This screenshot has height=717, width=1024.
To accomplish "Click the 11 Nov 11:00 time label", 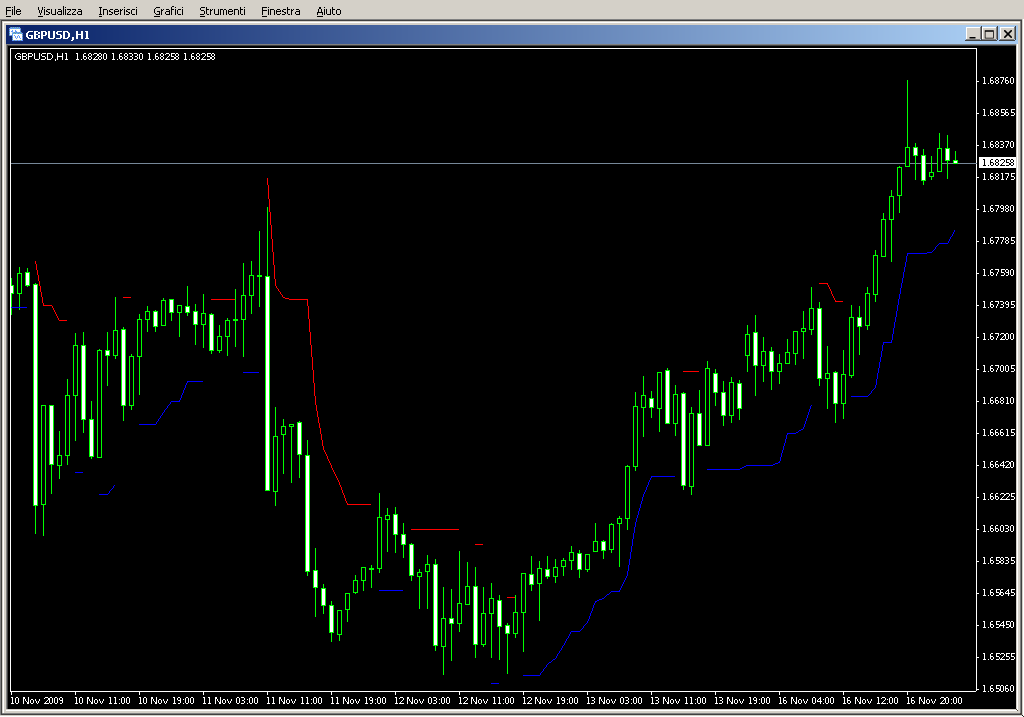I will (x=294, y=701).
